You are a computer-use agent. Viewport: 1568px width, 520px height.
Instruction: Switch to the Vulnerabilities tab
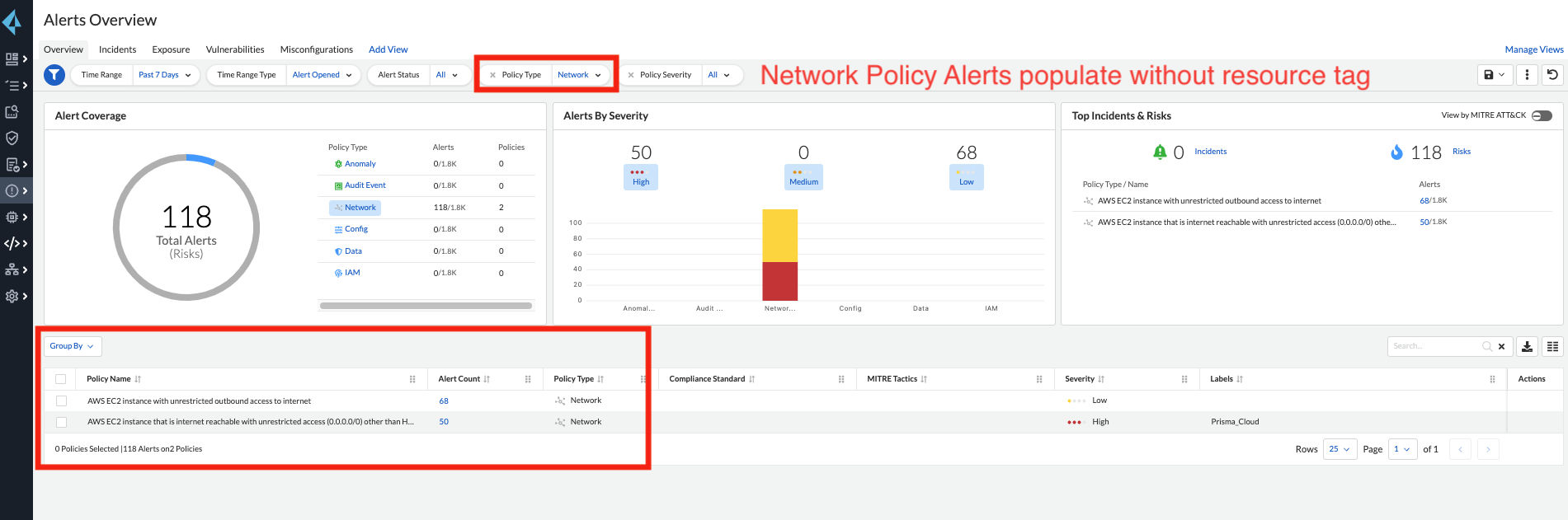(x=235, y=49)
